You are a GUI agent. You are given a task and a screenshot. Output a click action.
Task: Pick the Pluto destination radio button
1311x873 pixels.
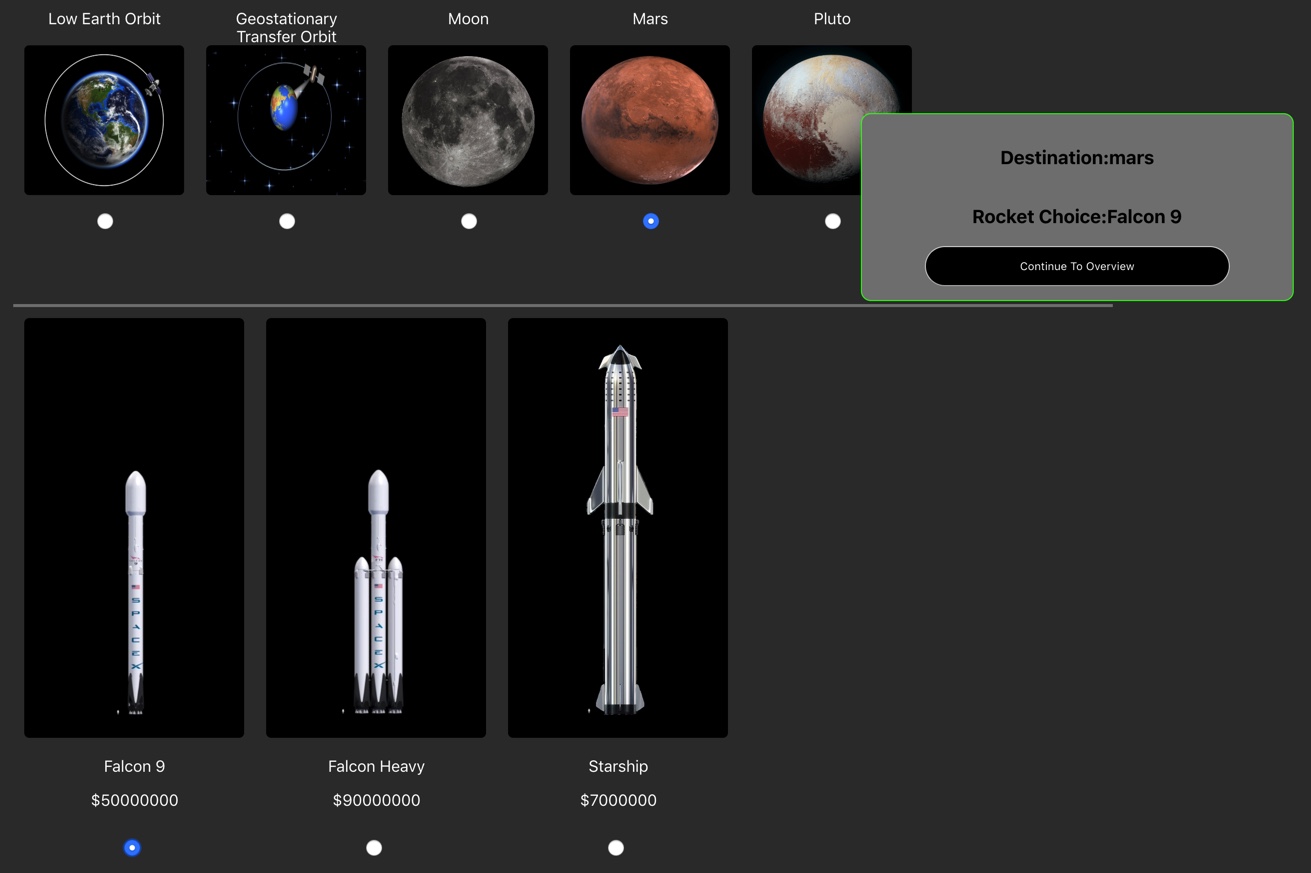pyautogui.click(x=833, y=221)
